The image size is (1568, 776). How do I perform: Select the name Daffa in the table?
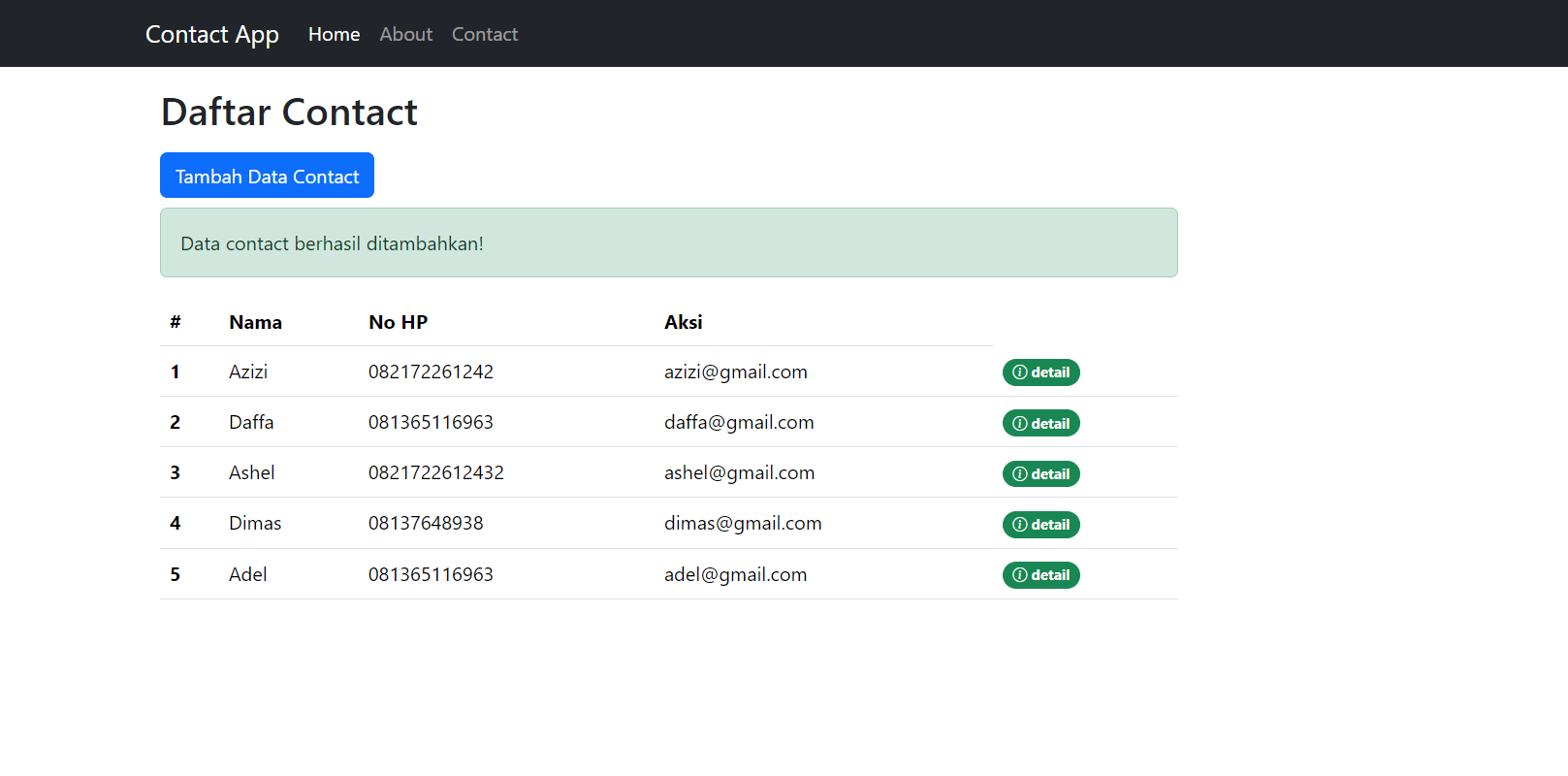point(251,422)
